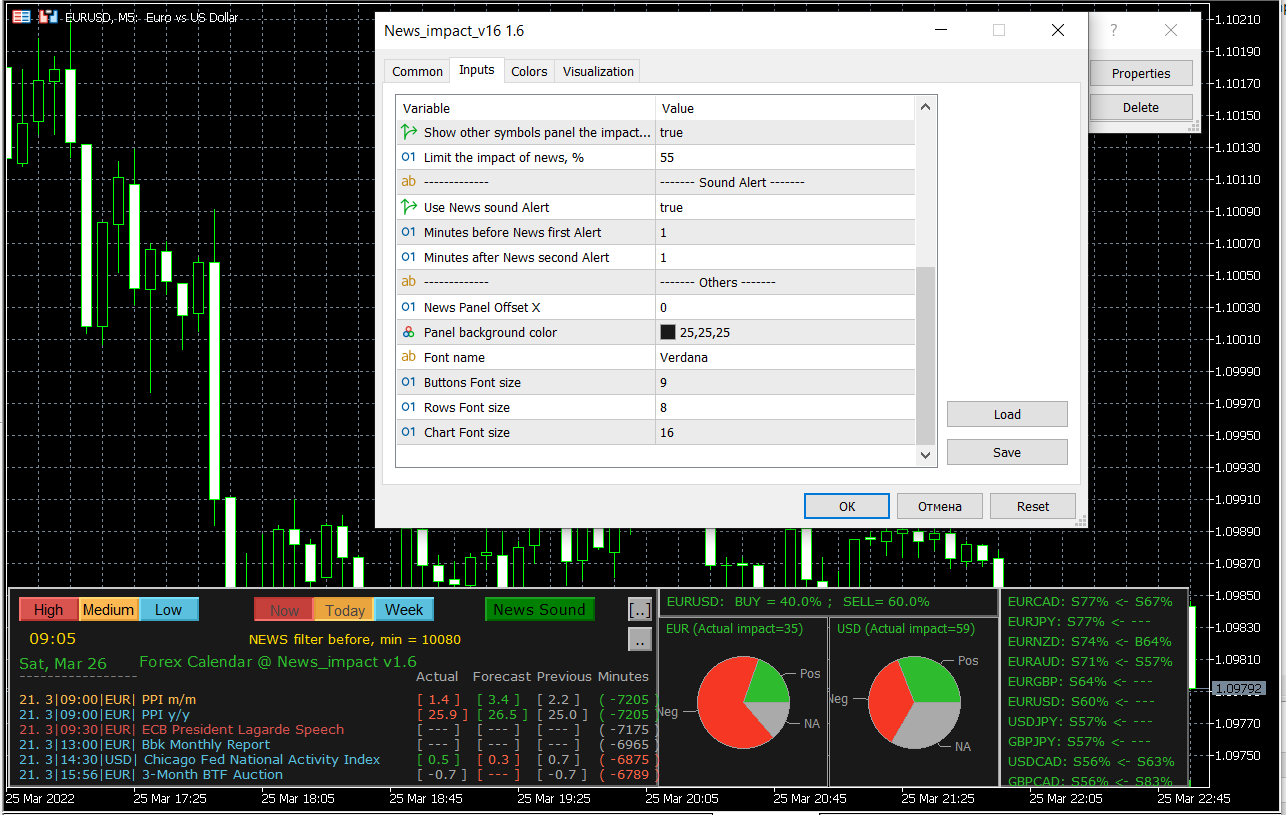This screenshot has height=815, width=1286.
Task: Click the EURUSD chart window icon
Action: (21, 17)
